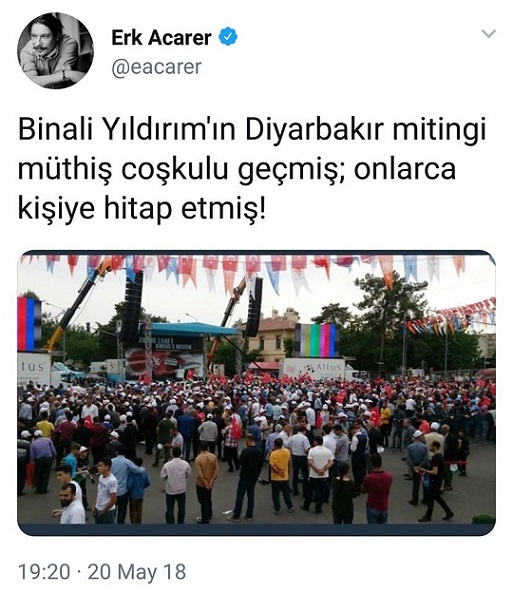Screen dimensions: 513x593
Task: Expand the tweet options chevron
Action: click(488, 34)
